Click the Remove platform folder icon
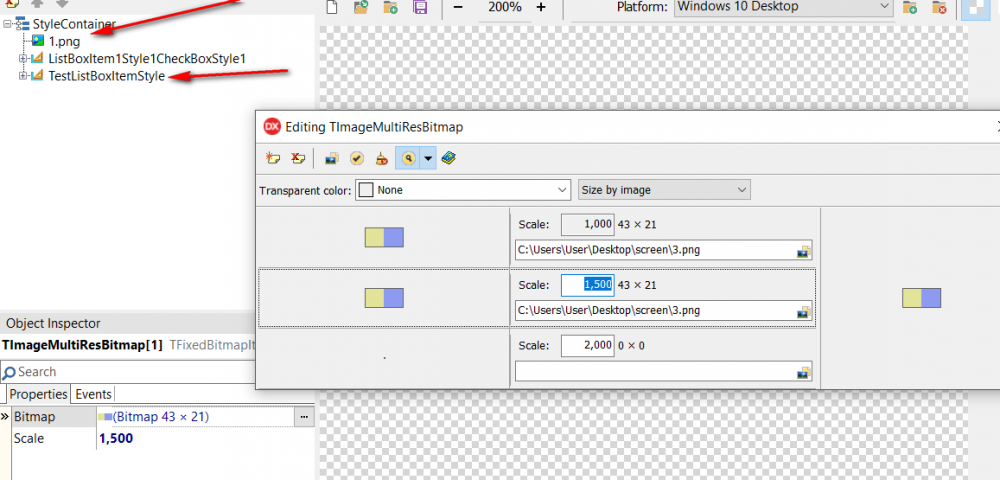The width and height of the screenshot is (1000, 480). point(939,8)
